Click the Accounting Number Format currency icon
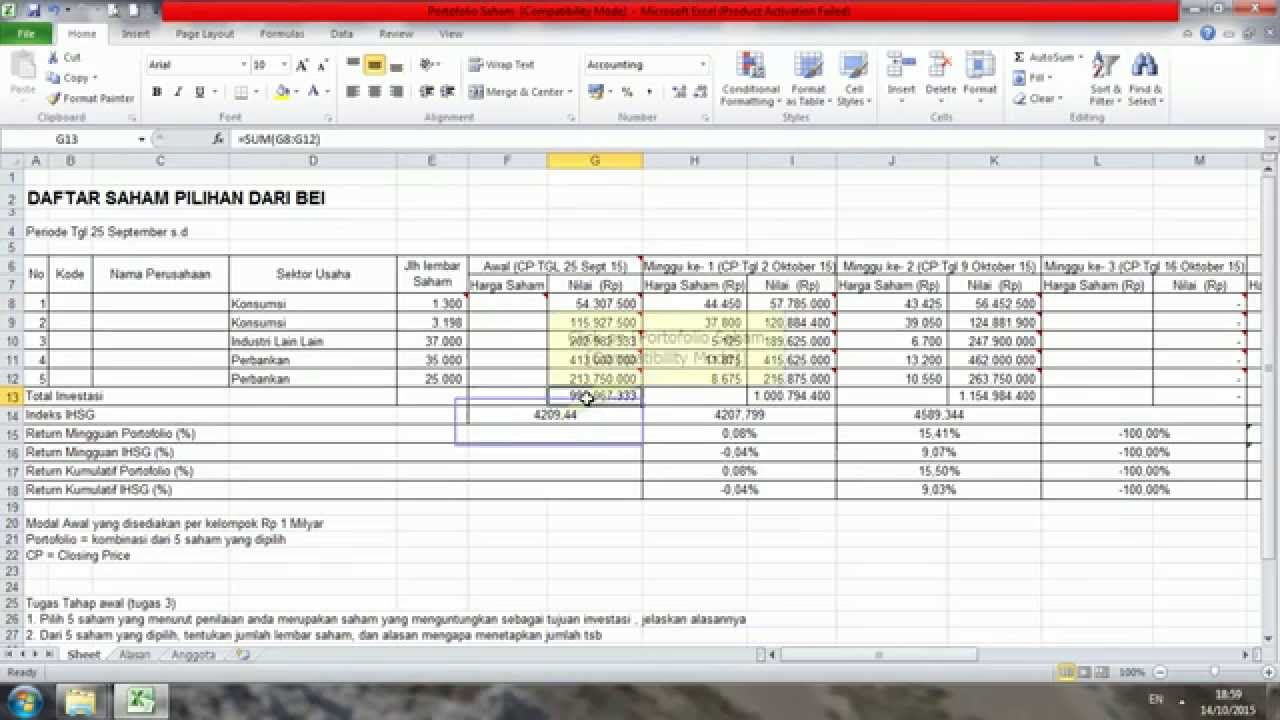 596,92
